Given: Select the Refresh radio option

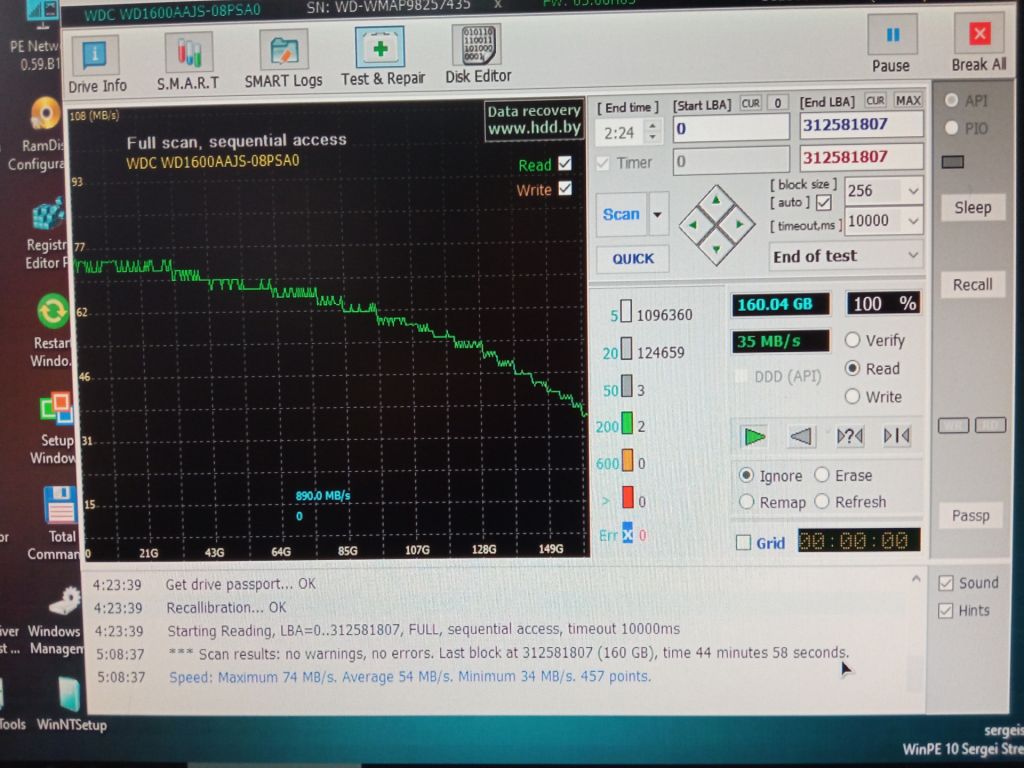Looking at the screenshot, I should pyautogui.click(x=822, y=502).
